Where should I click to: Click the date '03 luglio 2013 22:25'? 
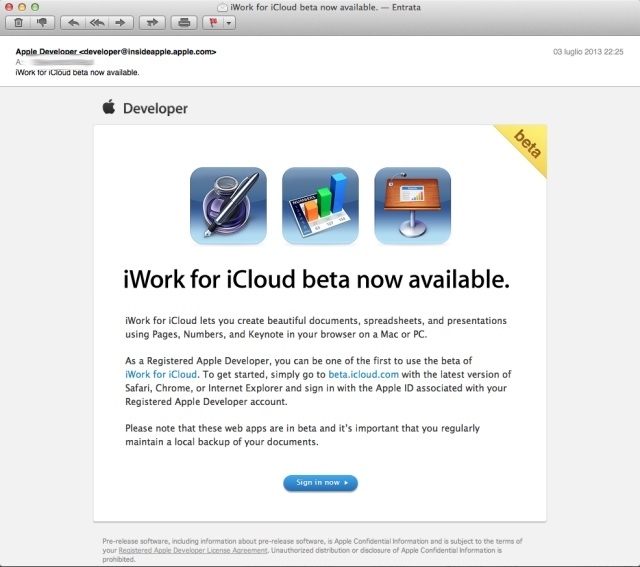click(588, 52)
